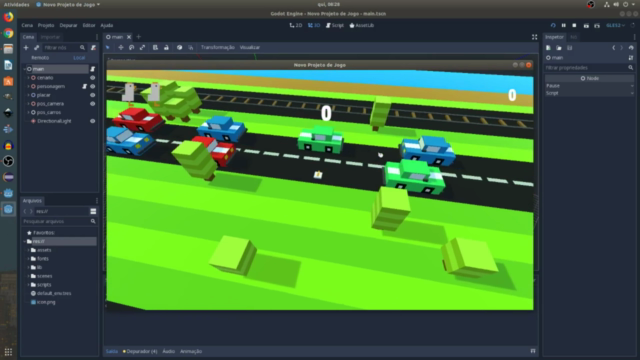Screen dimensions: 640x360
Task: Expand the Pause property section
Action: click(590, 86)
